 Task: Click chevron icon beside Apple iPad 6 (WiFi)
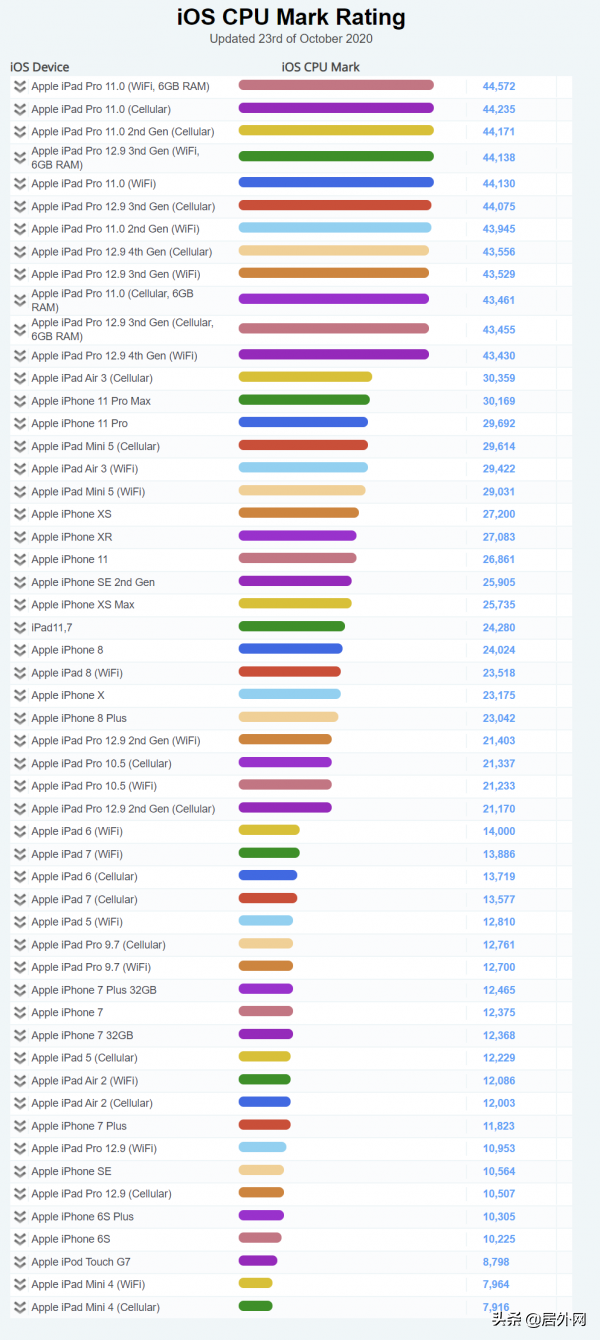[19, 831]
